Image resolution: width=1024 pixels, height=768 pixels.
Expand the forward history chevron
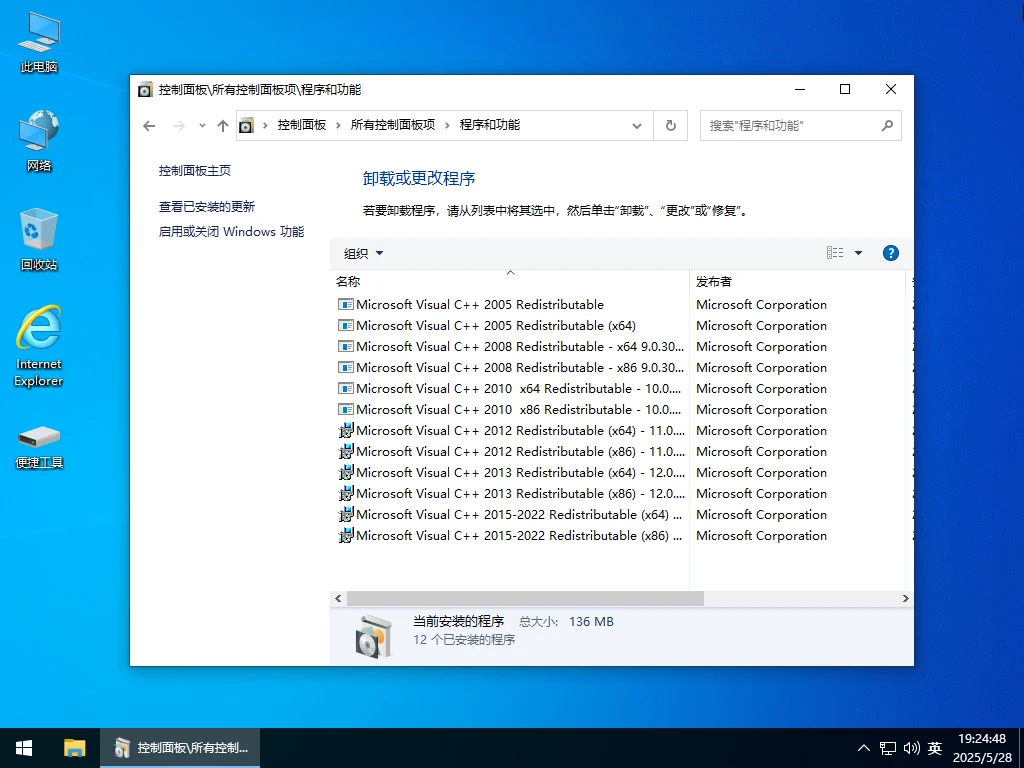[201, 125]
